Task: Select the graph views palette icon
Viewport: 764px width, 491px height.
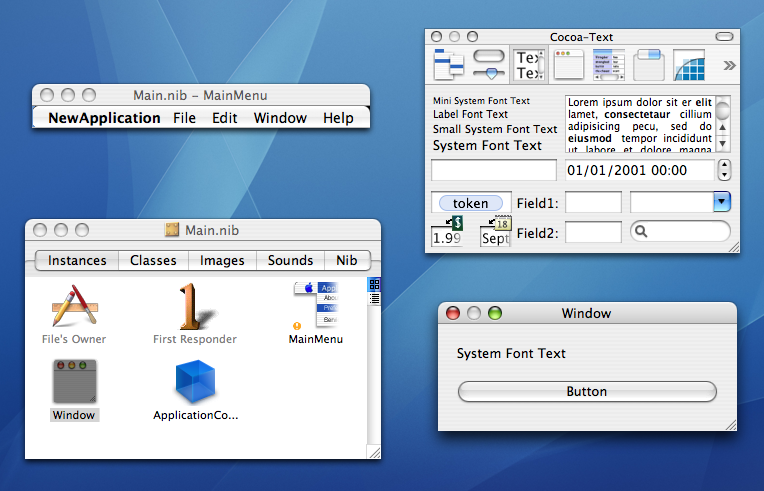Action: pyautogui.click(x=689, y=64)
